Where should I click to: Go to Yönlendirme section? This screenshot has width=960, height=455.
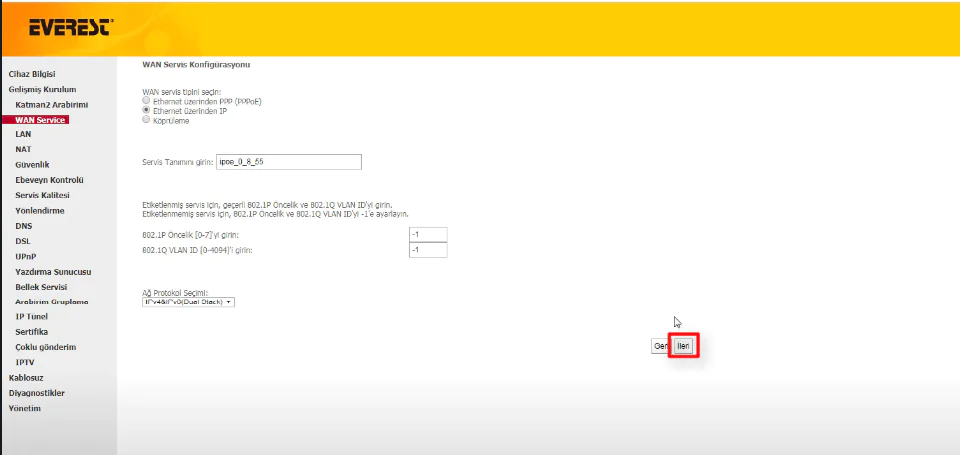40,211
